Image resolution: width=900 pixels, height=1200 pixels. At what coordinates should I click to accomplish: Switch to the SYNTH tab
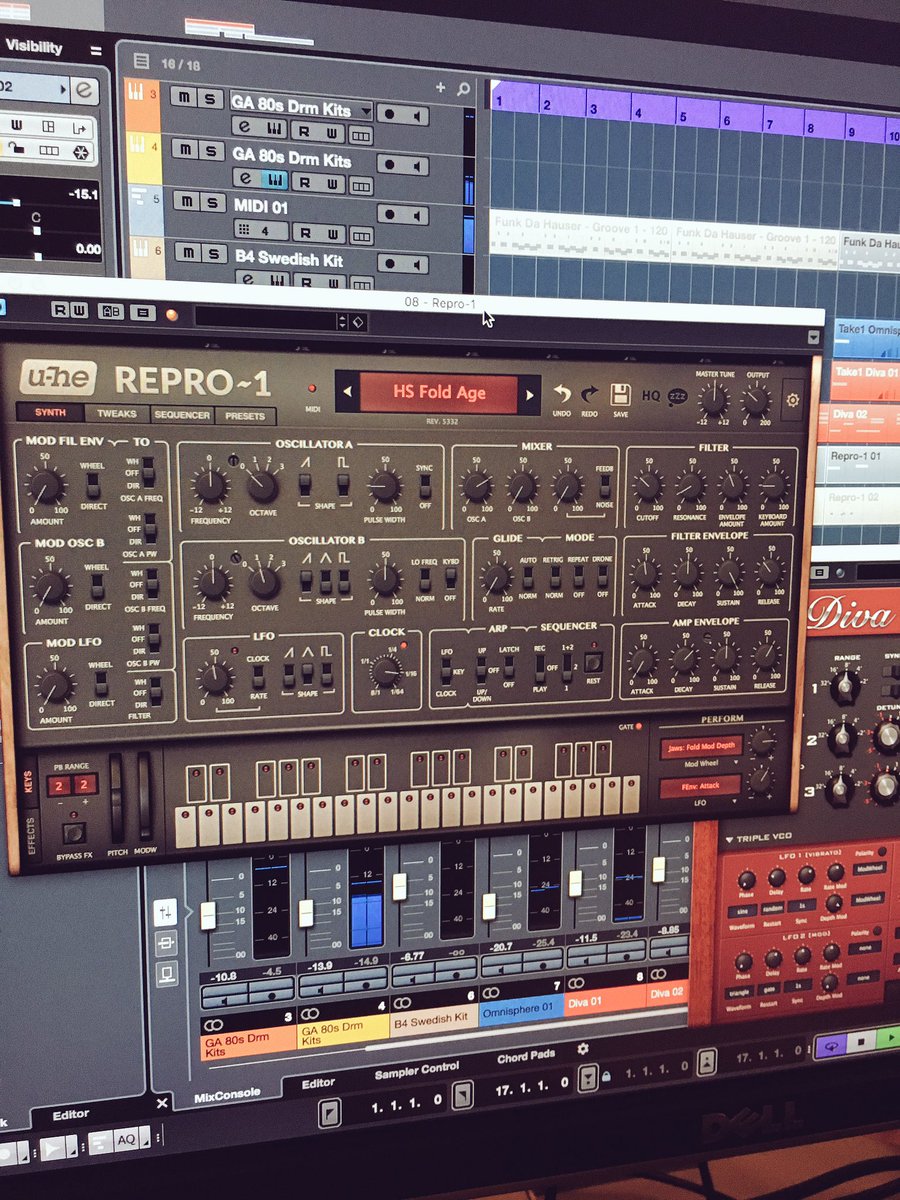50,413
